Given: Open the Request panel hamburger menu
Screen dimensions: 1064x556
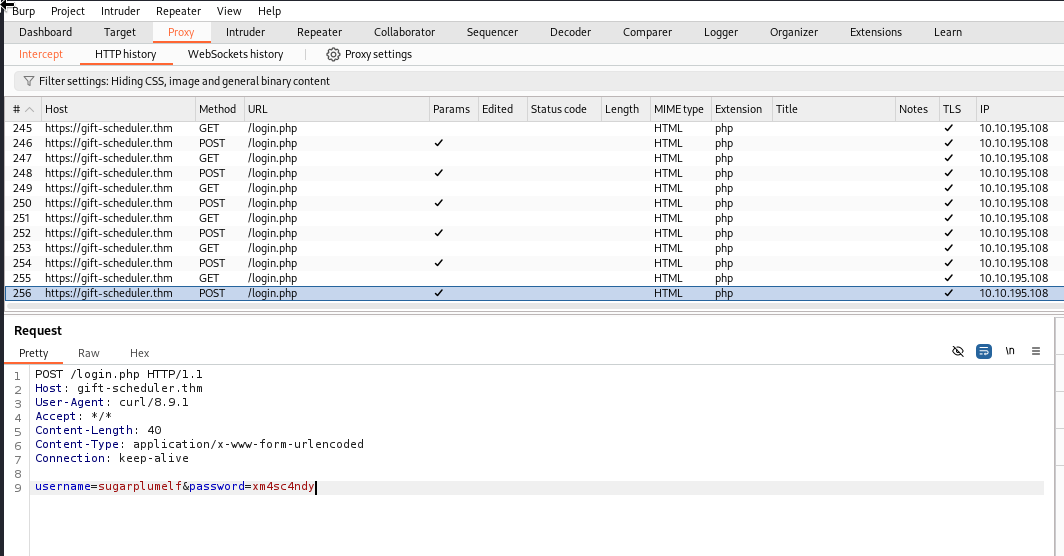Looking at the screenshot, I should click(1036, 351).
